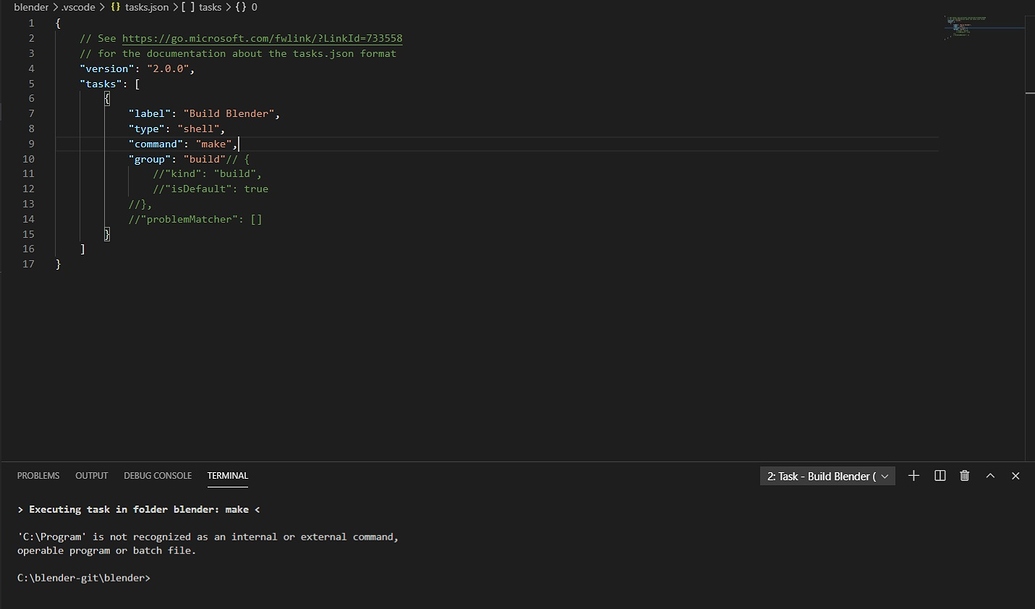Click the "command" key on line 9
Screen dimensions: 1035x609
click(156, 144)
